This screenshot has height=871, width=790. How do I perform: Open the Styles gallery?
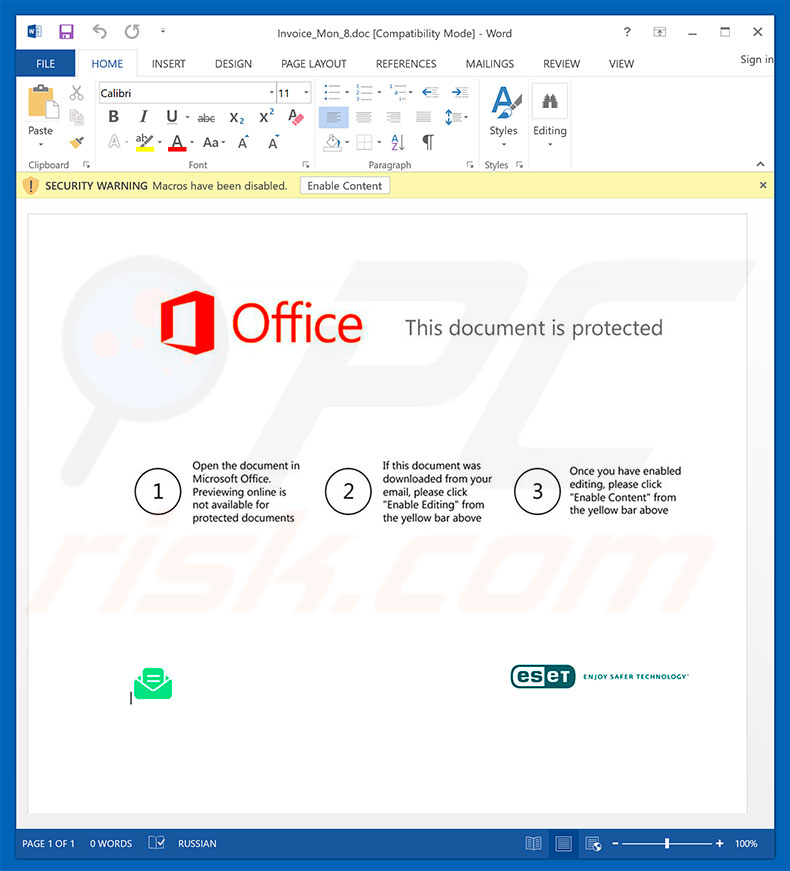tap(503, 117)
